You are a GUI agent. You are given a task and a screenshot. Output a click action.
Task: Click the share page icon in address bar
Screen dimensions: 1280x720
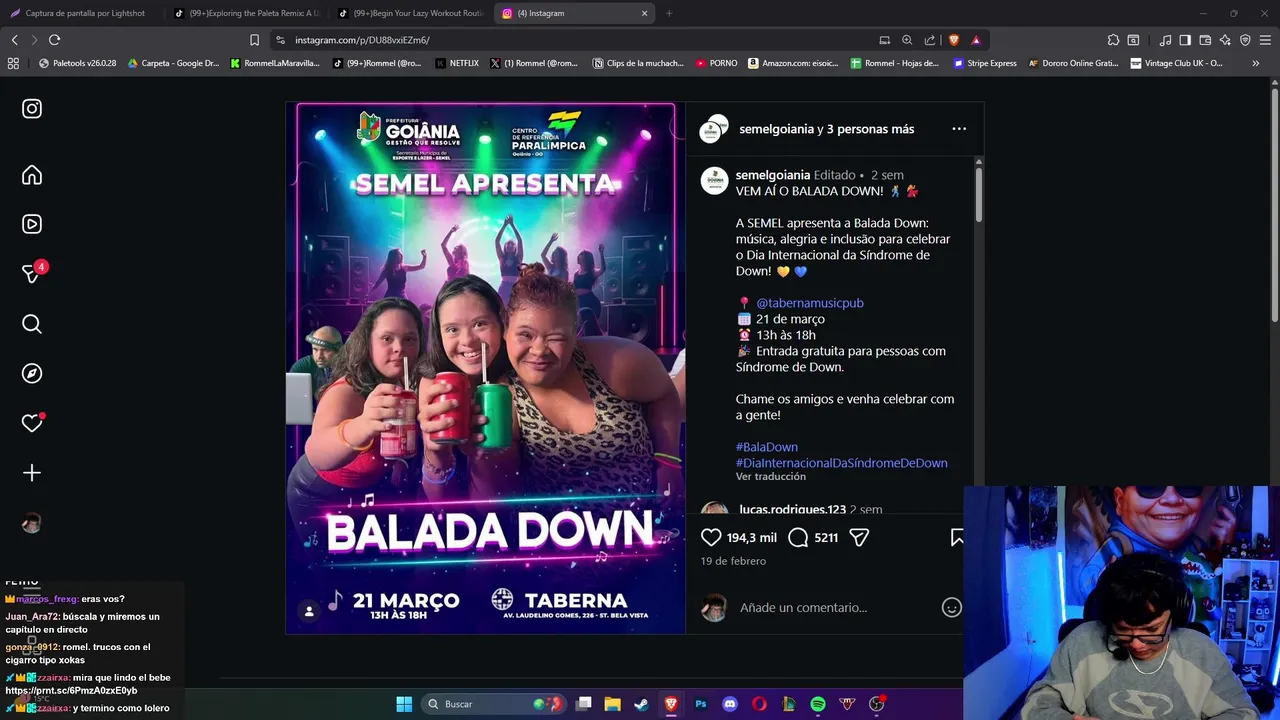[x=930, y=40]
